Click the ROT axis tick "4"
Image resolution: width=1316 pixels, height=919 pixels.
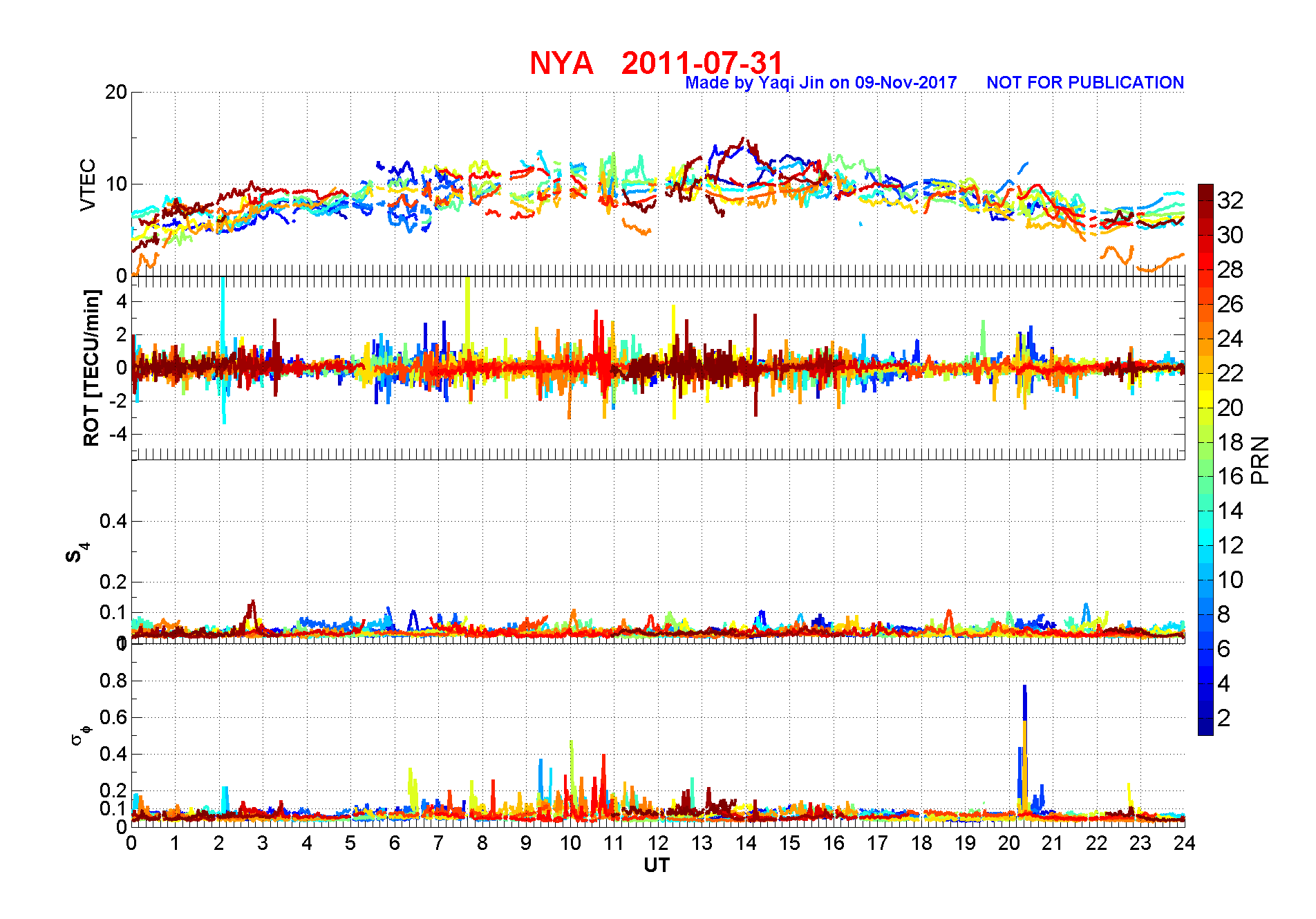[122, 301]
